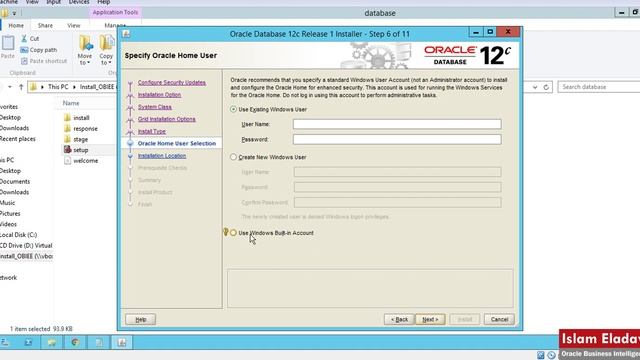Viewport: 640px width, 360px height.
Task: Open Local Disk (C:) in sidebar
Action: click(18, 235)
